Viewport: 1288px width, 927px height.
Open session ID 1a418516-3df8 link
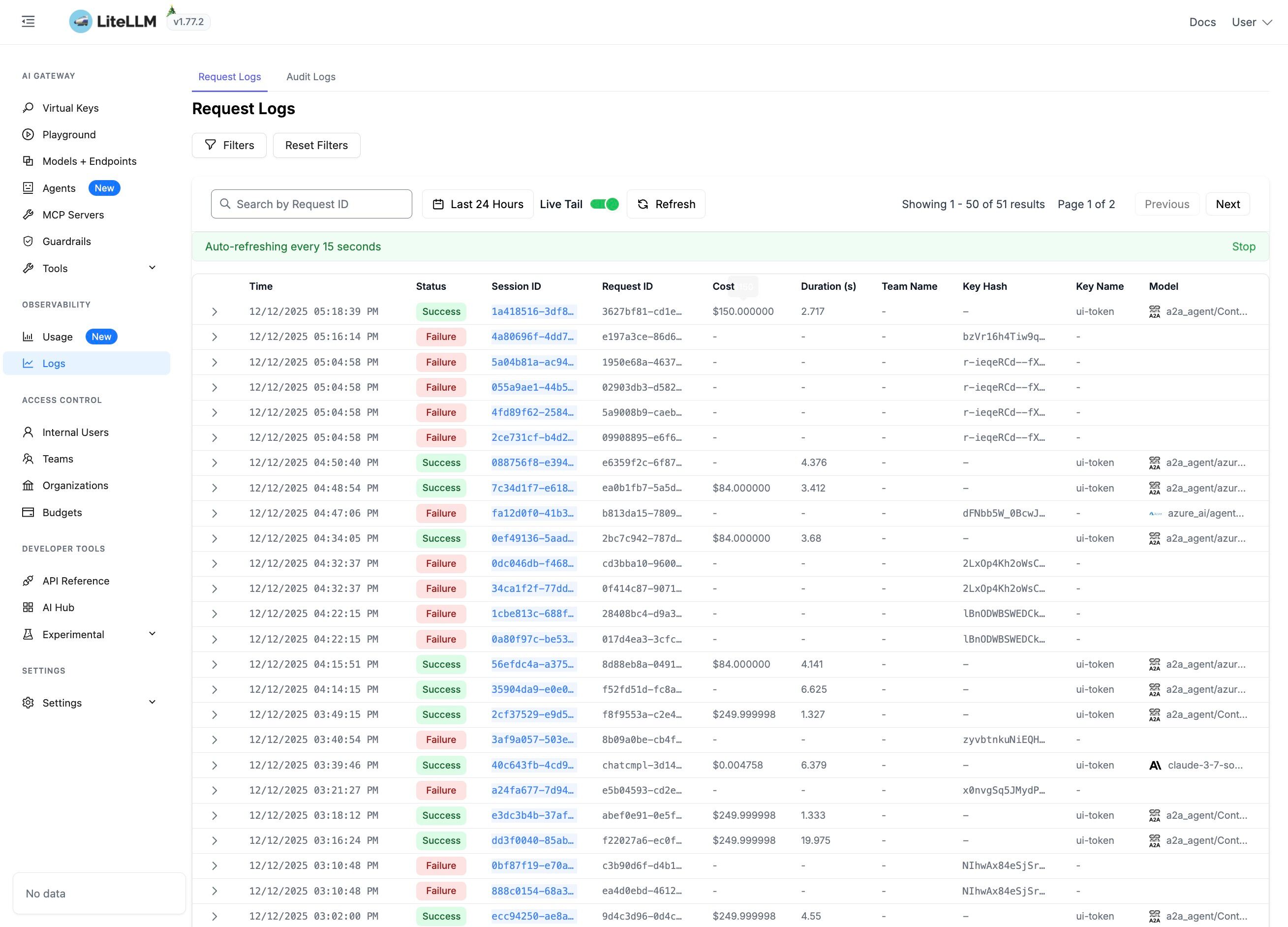(532, 311)
